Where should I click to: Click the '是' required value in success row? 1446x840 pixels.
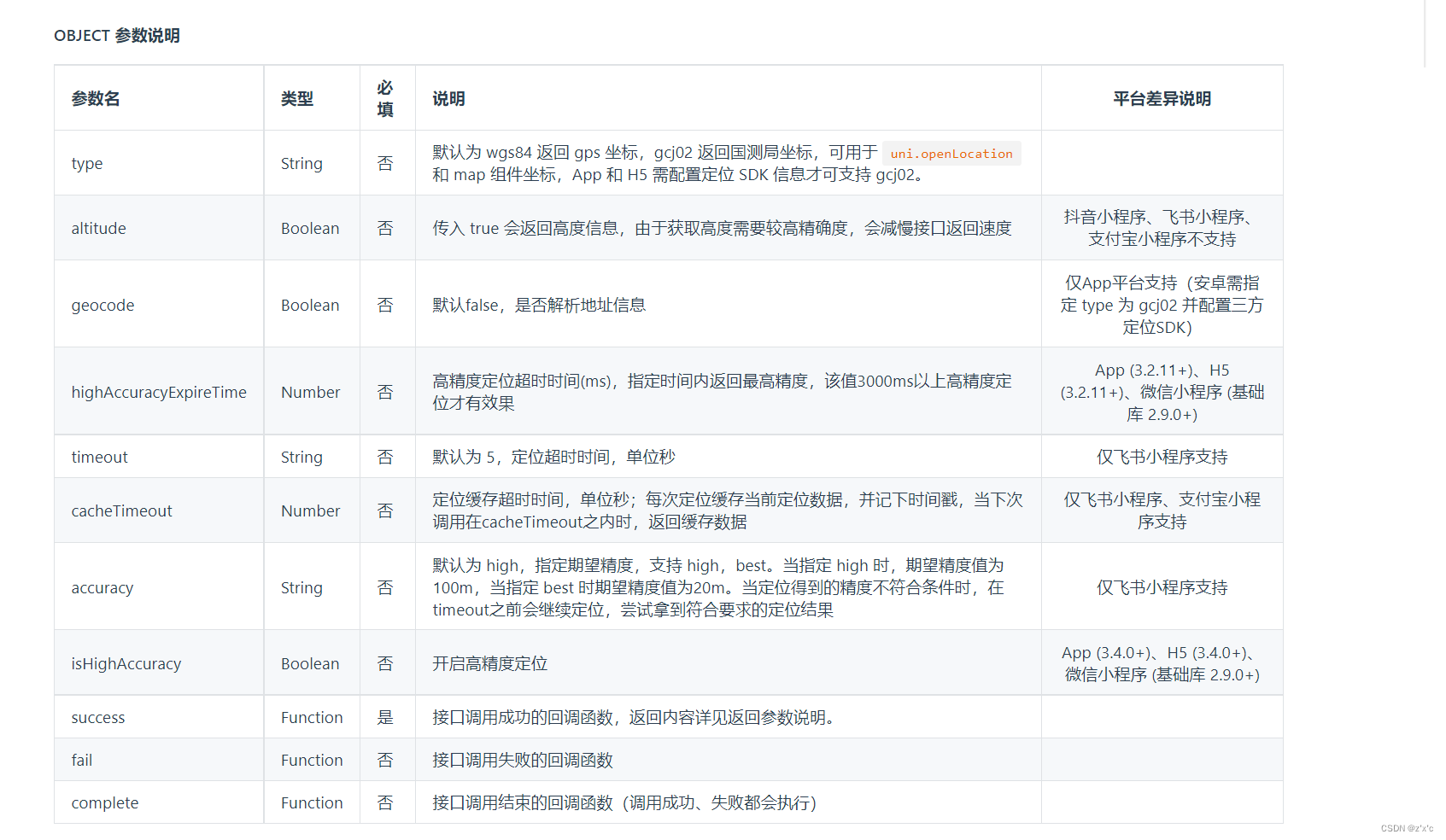click(x=385, y=717)
